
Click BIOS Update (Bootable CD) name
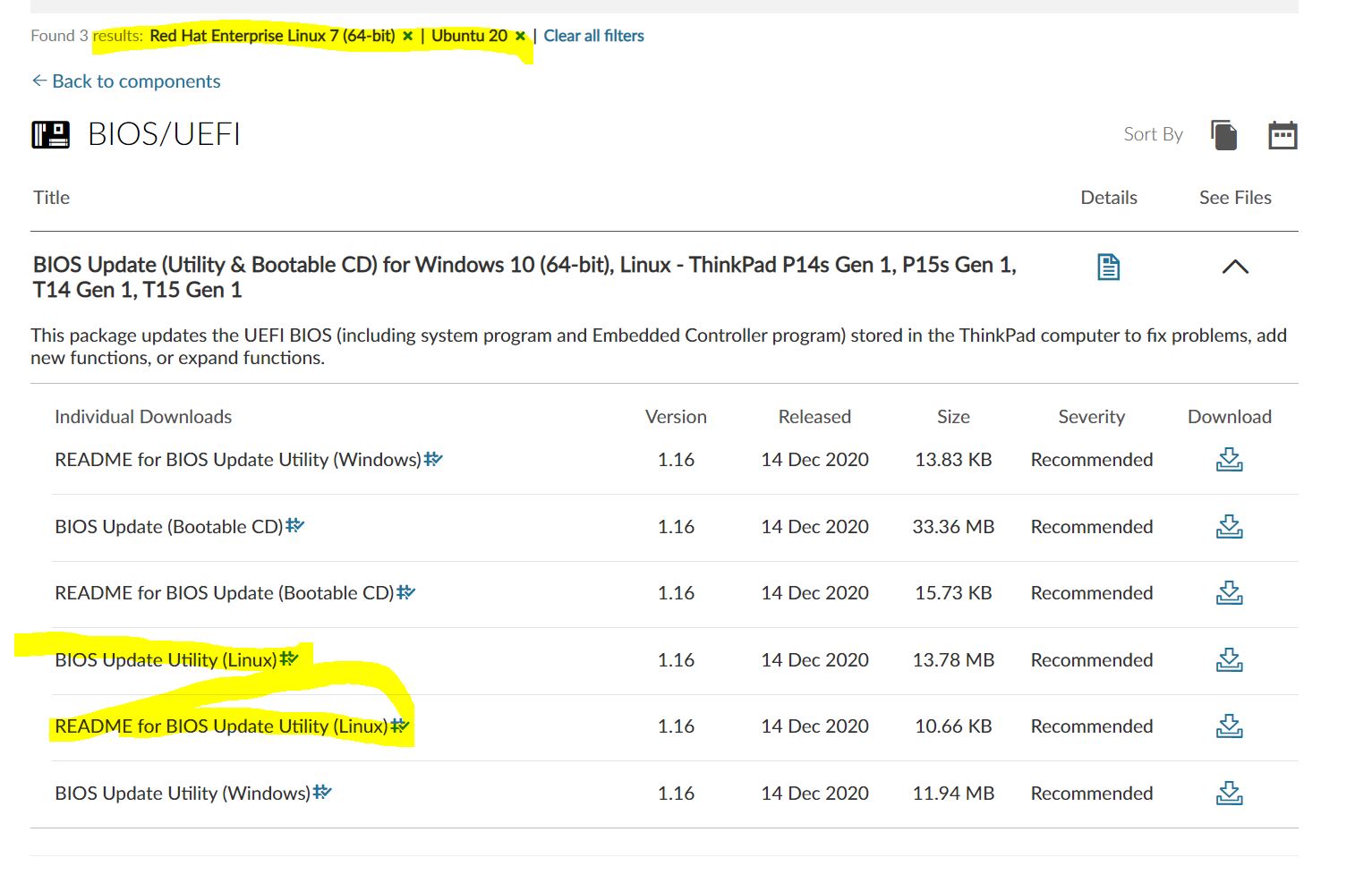(x=169, y=527)
